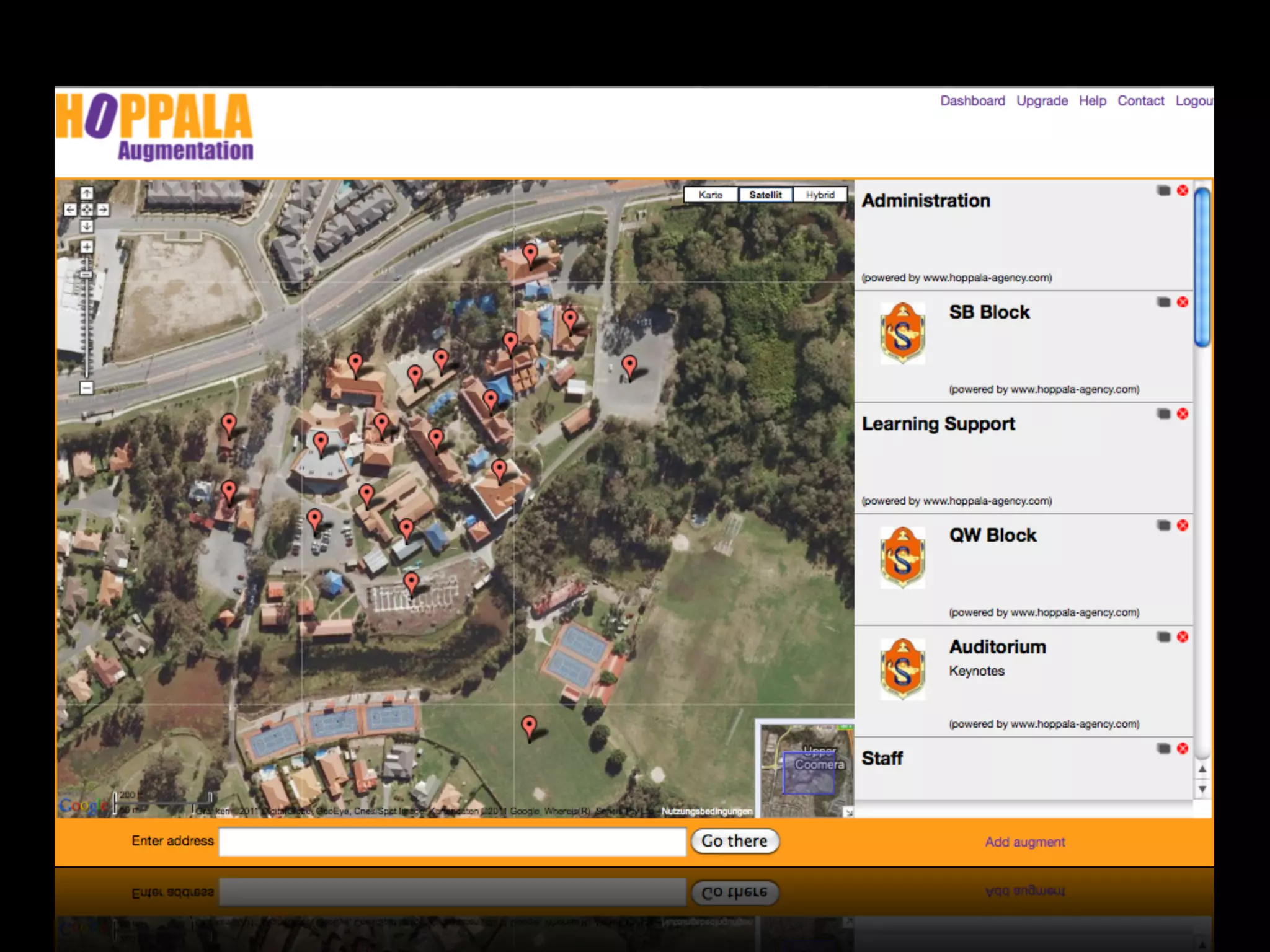This screenshot has width=1270, height=952.
Task: Select Satellit map type
Action: point(765,195)
